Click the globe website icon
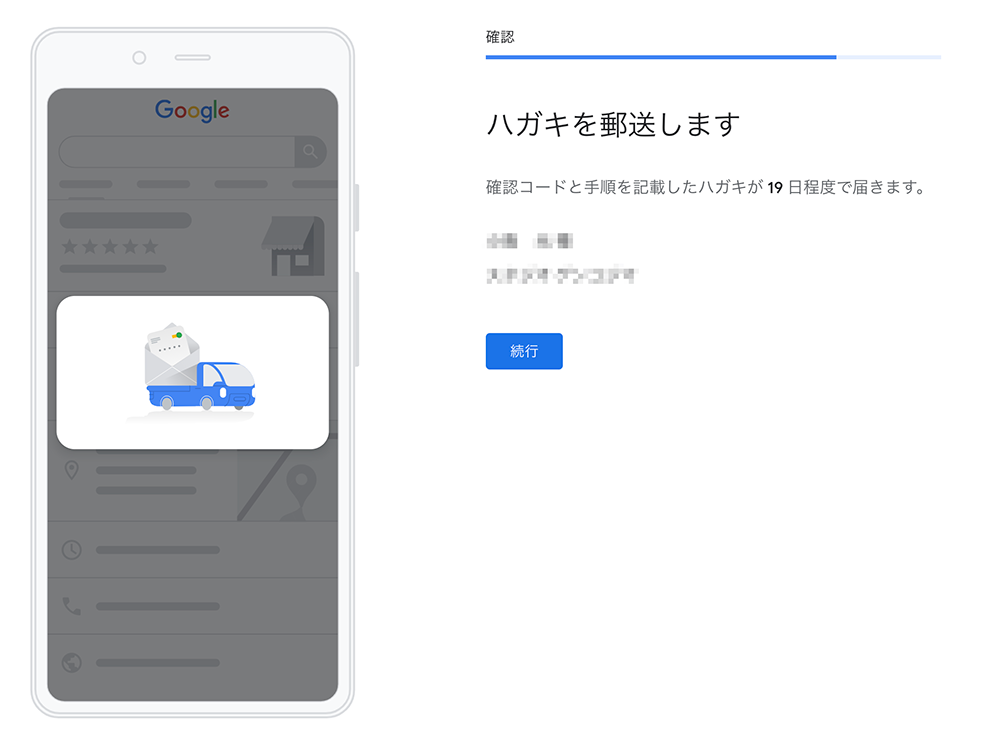 click(71, 663)
